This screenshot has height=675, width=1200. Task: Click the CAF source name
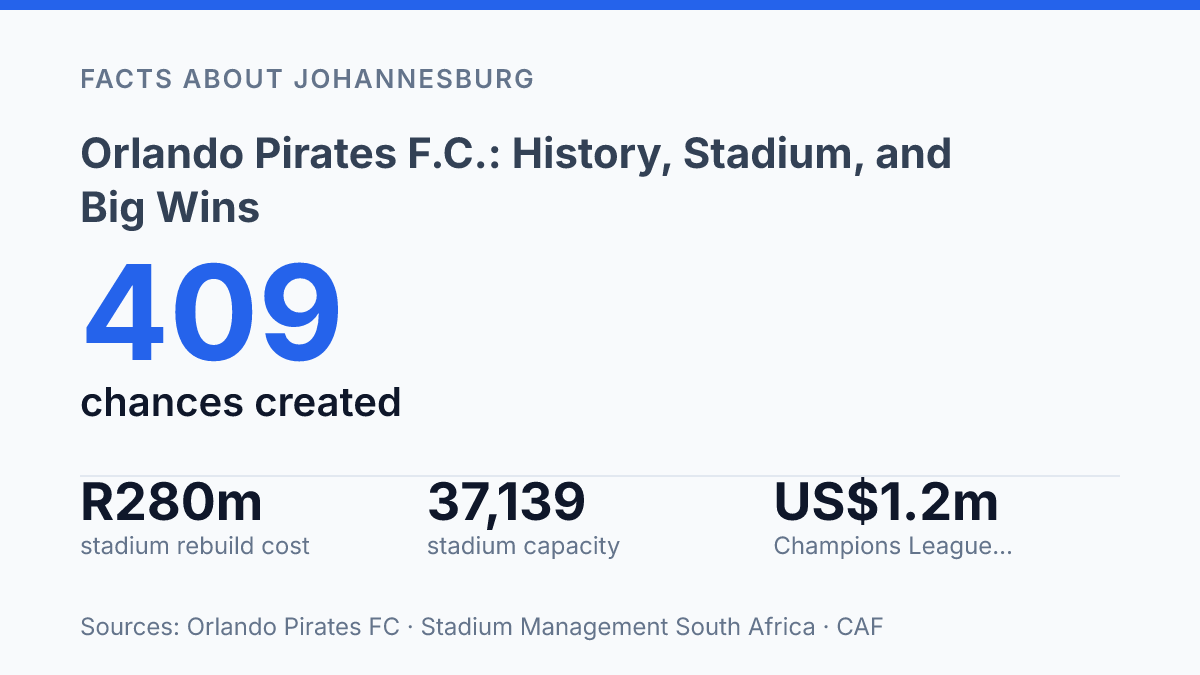(860, 627)
